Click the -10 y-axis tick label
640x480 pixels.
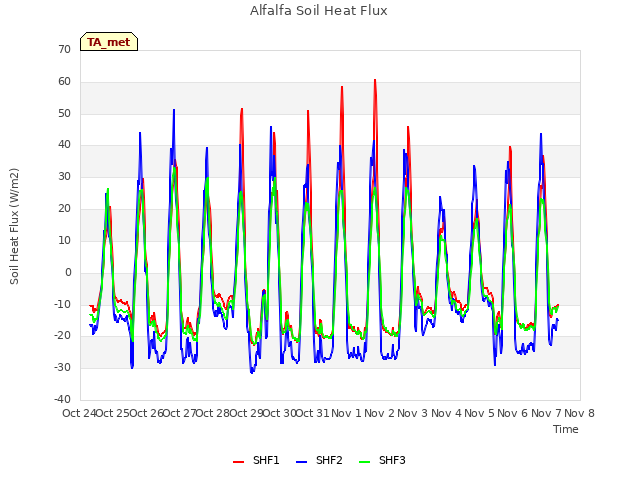(x=62, y=304)
